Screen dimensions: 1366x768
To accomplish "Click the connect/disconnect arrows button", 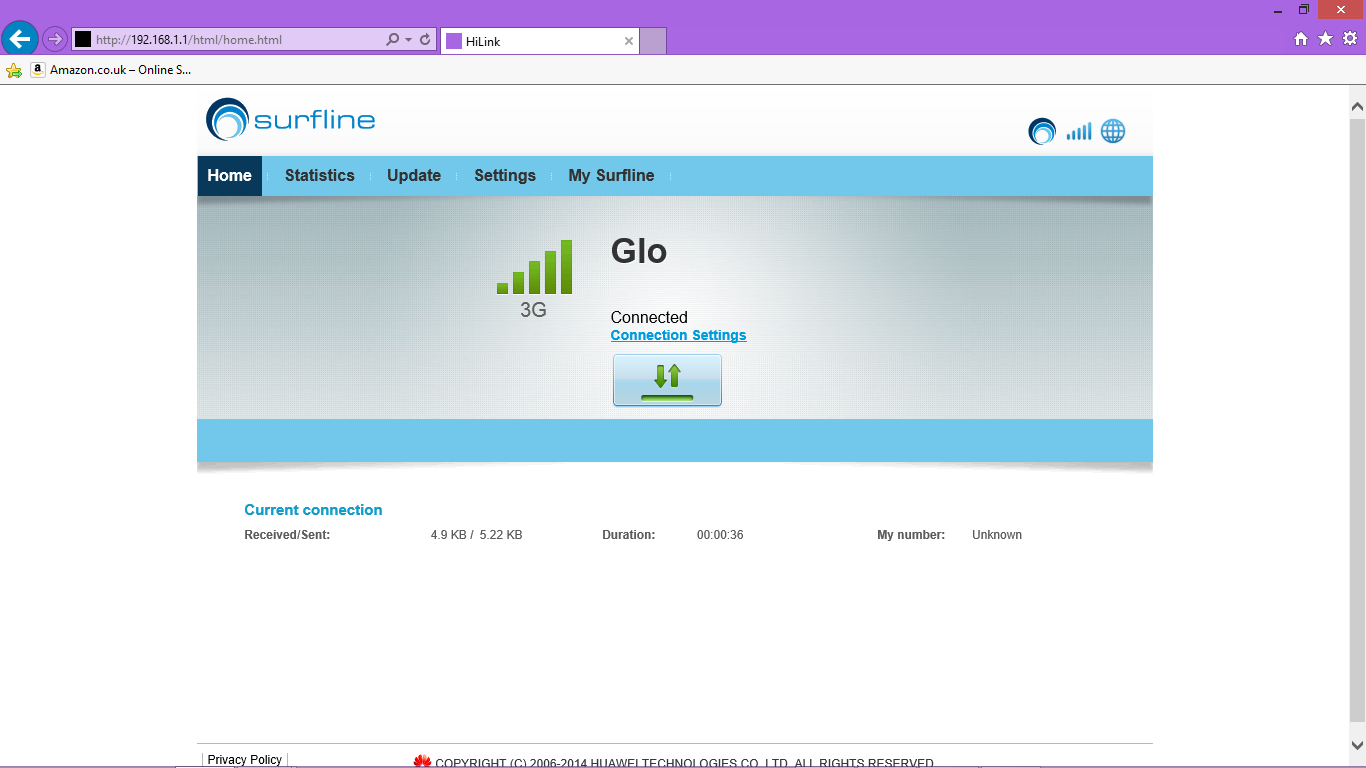I will click(667, 380).
